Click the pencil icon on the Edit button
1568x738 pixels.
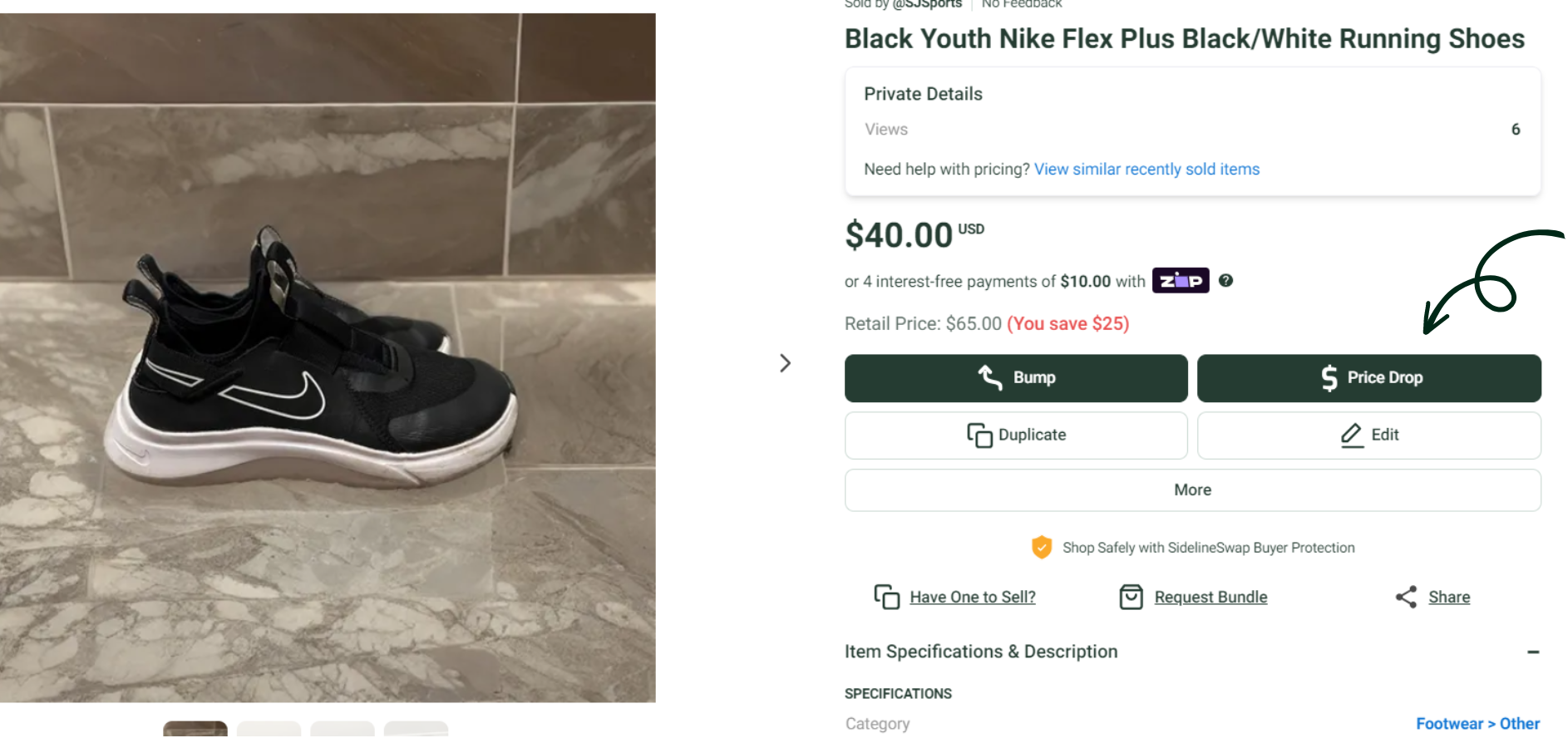click(x=1351, y=435)
